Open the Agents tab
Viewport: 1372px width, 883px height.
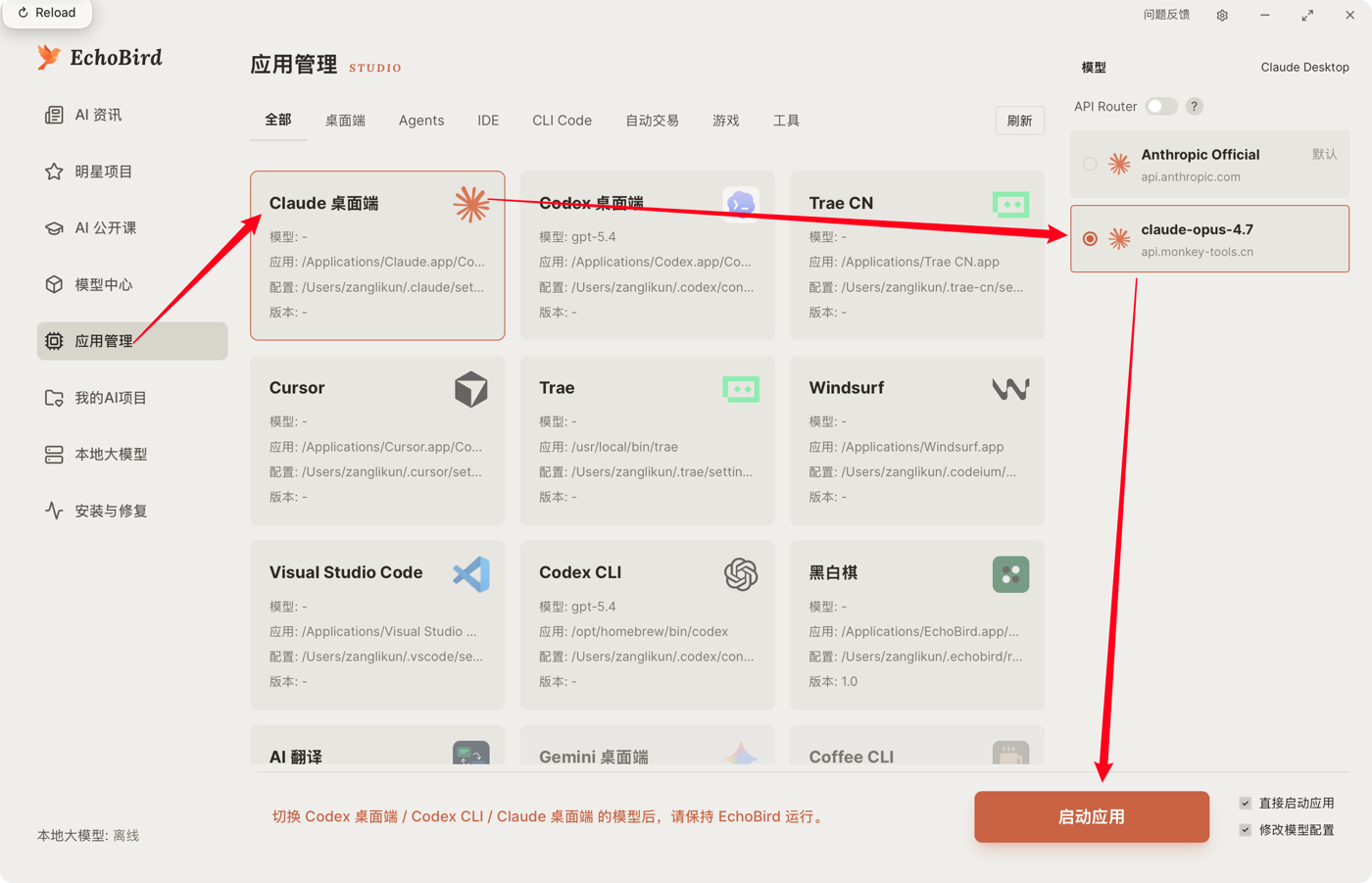[421, 121]
